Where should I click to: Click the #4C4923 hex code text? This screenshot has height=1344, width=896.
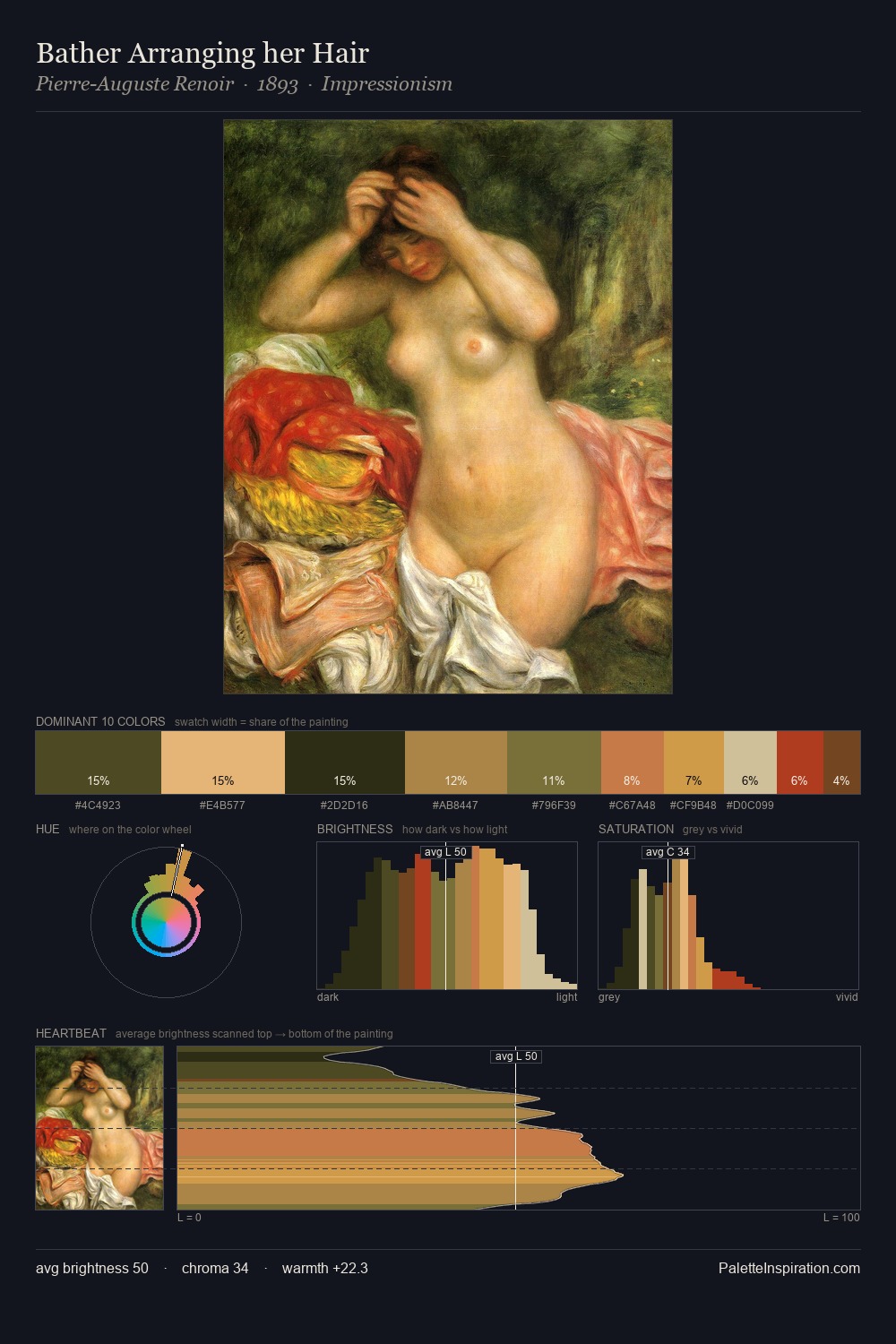point(98,806)
